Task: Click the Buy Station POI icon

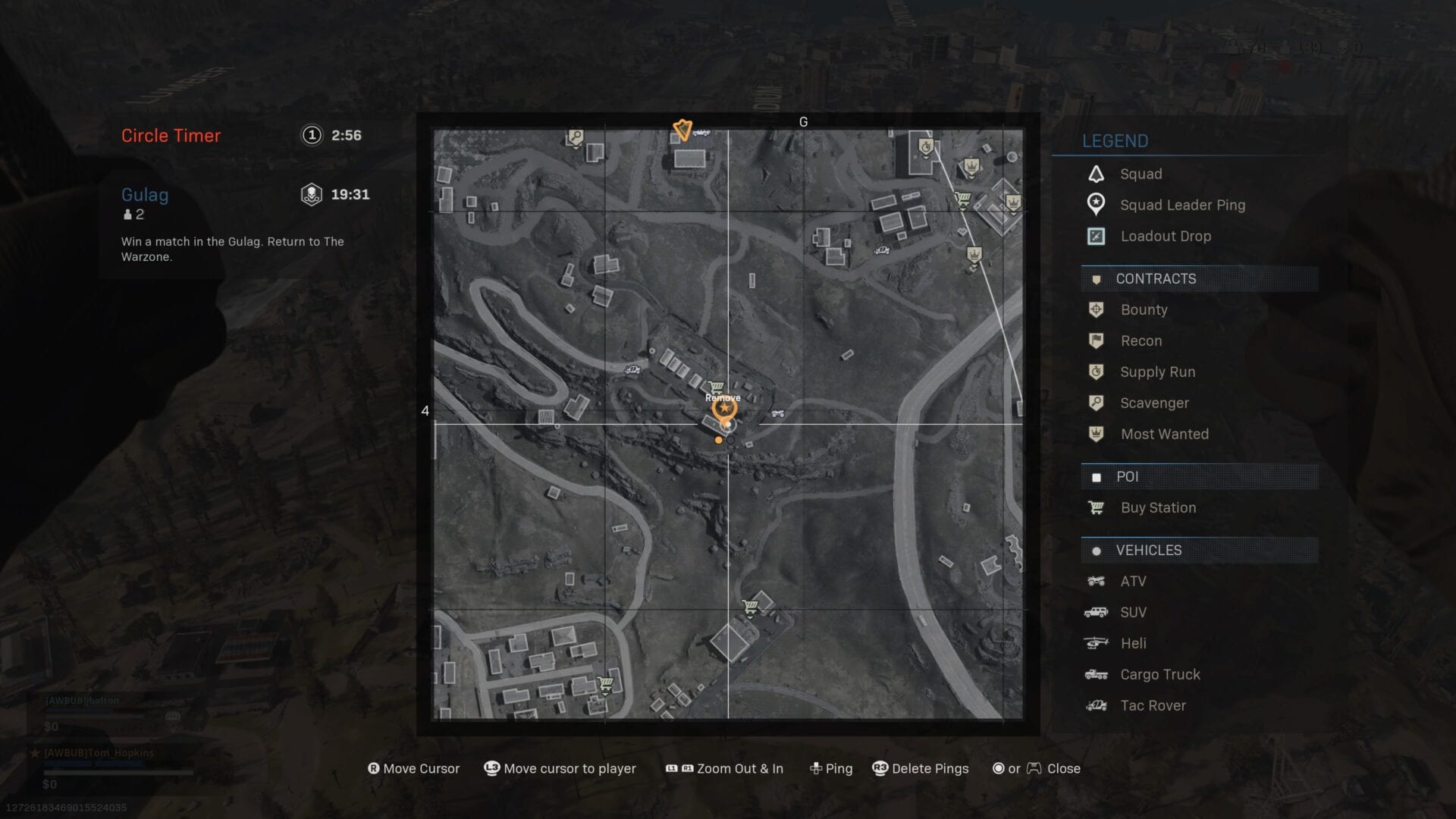Action: pos(1096,508)
